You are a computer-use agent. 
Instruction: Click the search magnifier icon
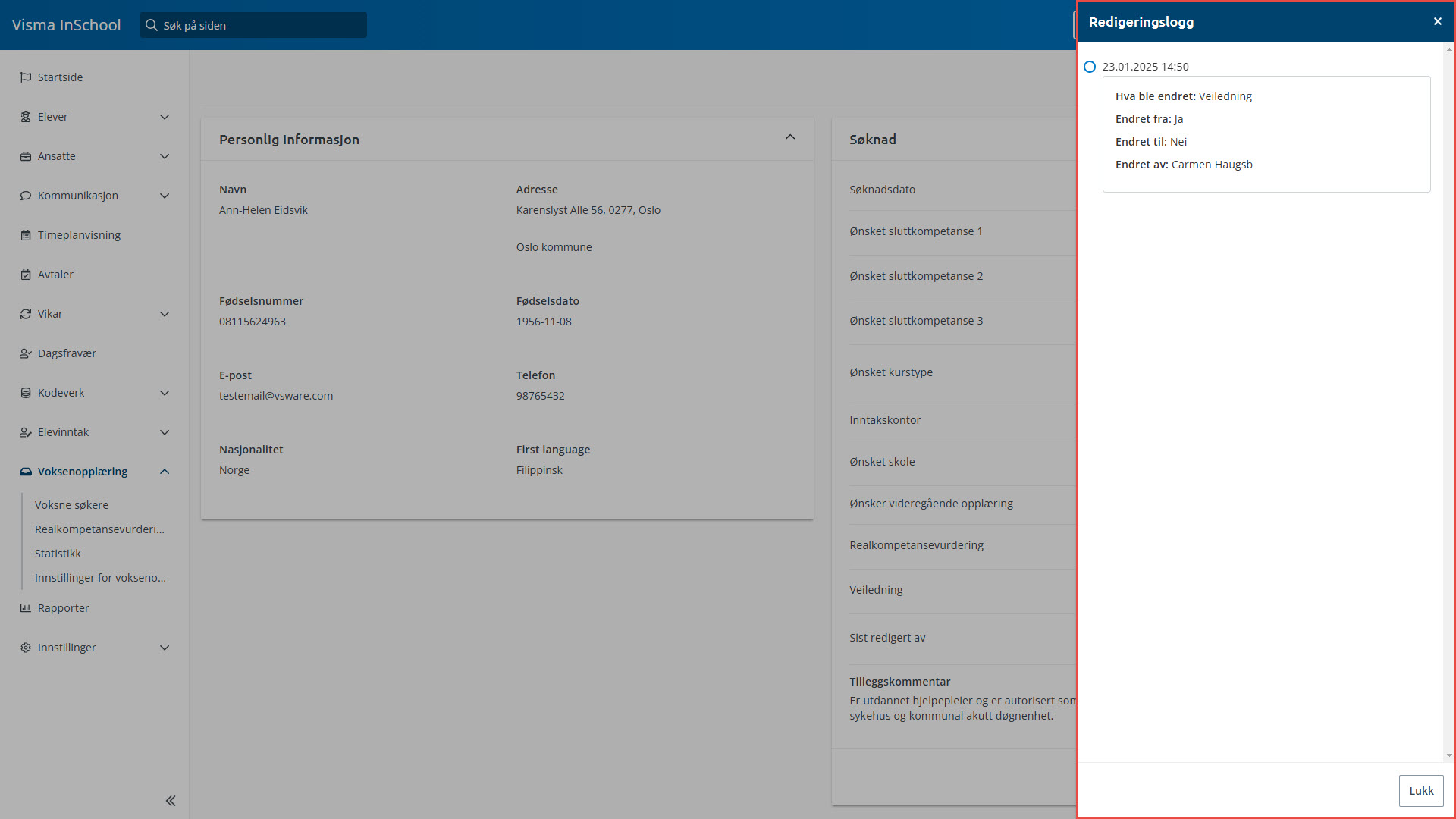pyautogui.click(x=152, y=25)
